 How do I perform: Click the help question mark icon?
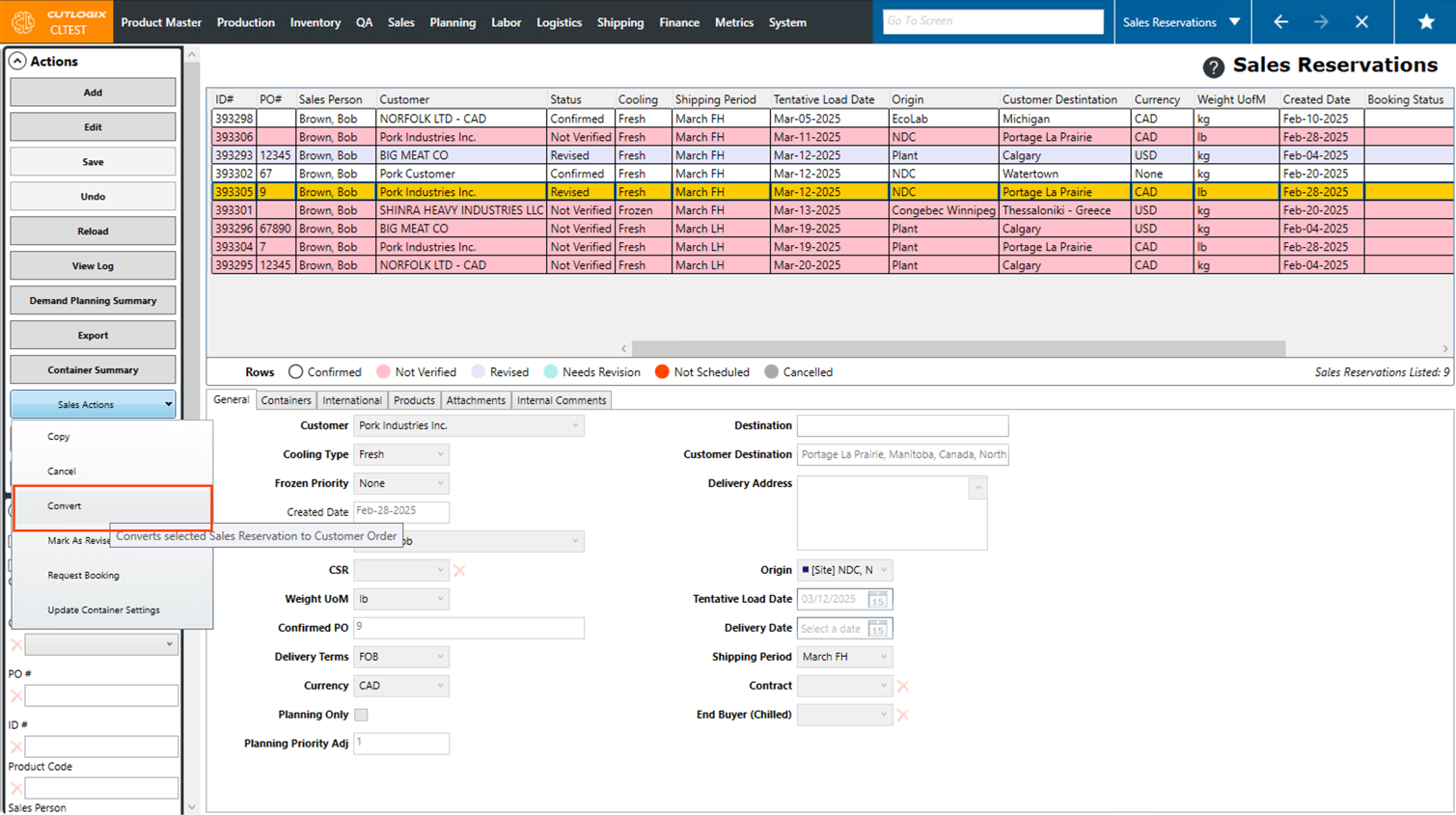coord(1213,67)
